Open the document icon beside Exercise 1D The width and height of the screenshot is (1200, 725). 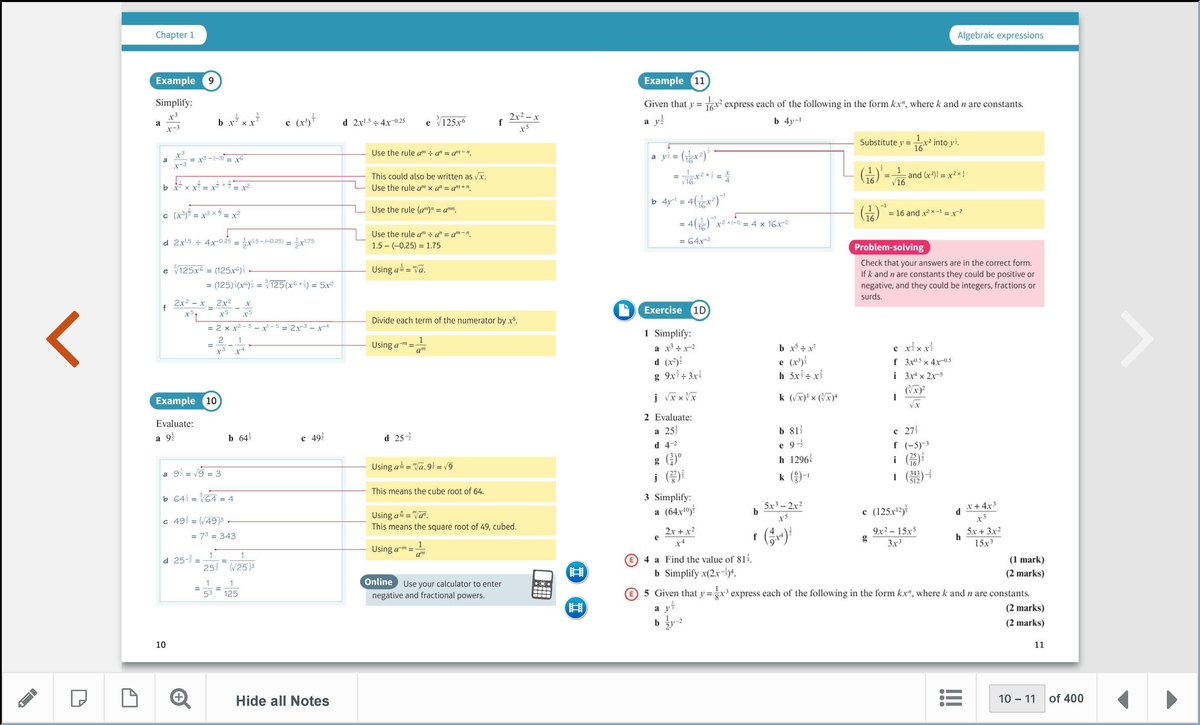[x=623, y=309]
